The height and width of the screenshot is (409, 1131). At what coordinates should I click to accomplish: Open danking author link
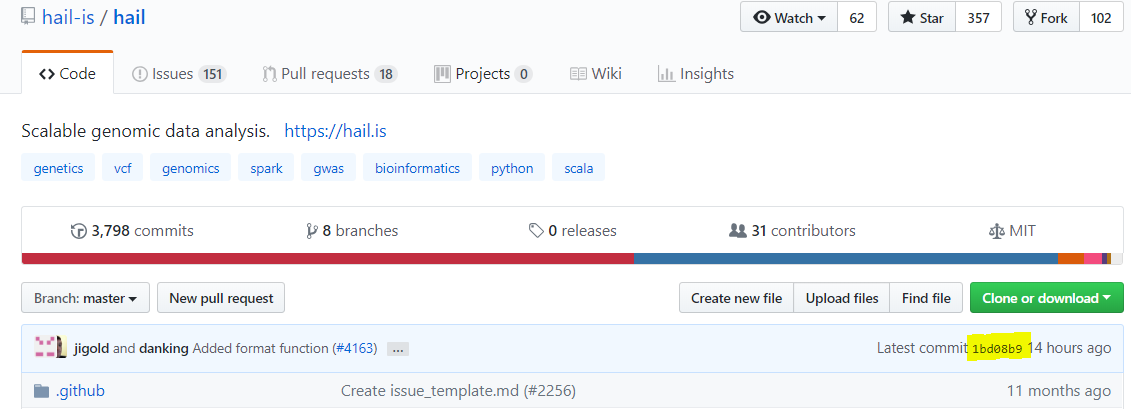coord(164,348)
